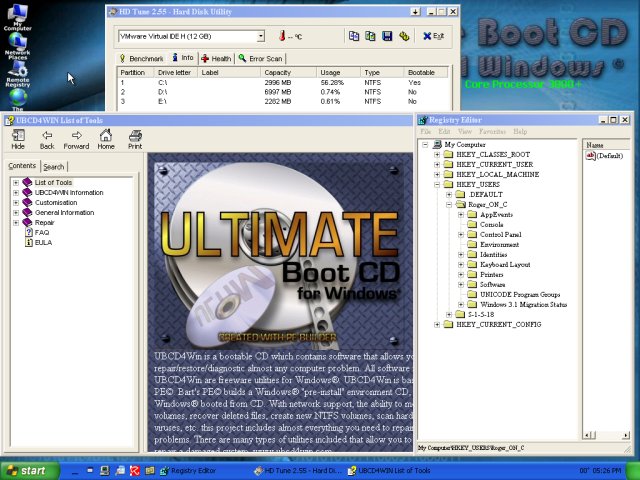Select the Environment registry key folder
This screenshot has height=480, width=640.
pos(493,244)
